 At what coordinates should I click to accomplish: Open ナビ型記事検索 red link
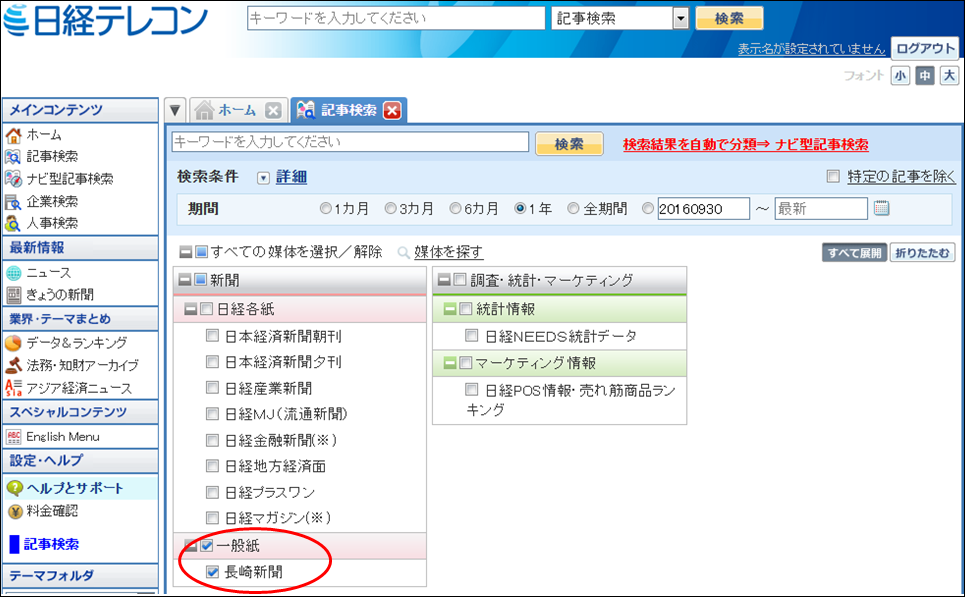pyautogui.click(x=822, y=145)
